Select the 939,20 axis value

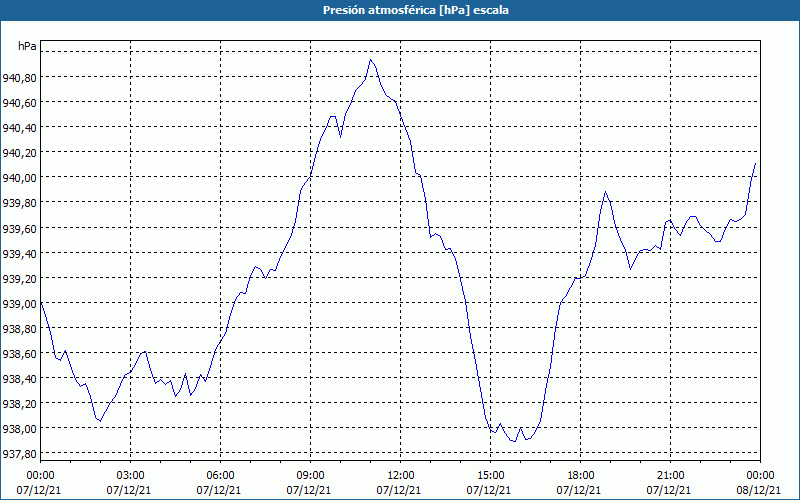pyautogui.click(x=19, y=279)
